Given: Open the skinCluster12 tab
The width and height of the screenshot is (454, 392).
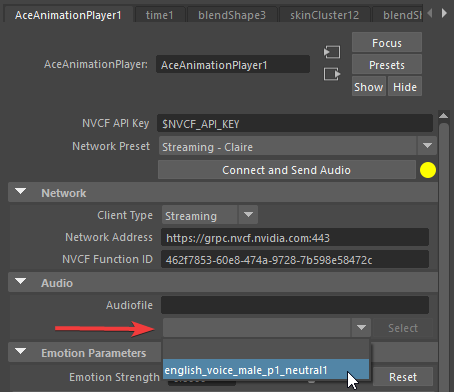Looking at the screenshot, I should click(325, 15).
